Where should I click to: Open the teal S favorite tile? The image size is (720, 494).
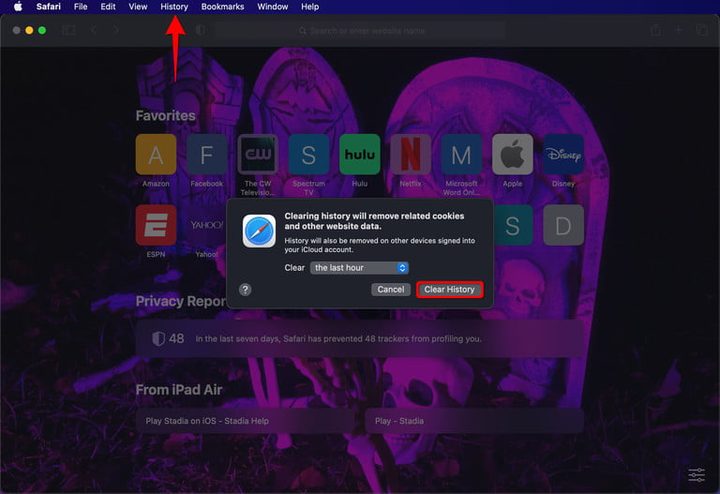point(513,225)
